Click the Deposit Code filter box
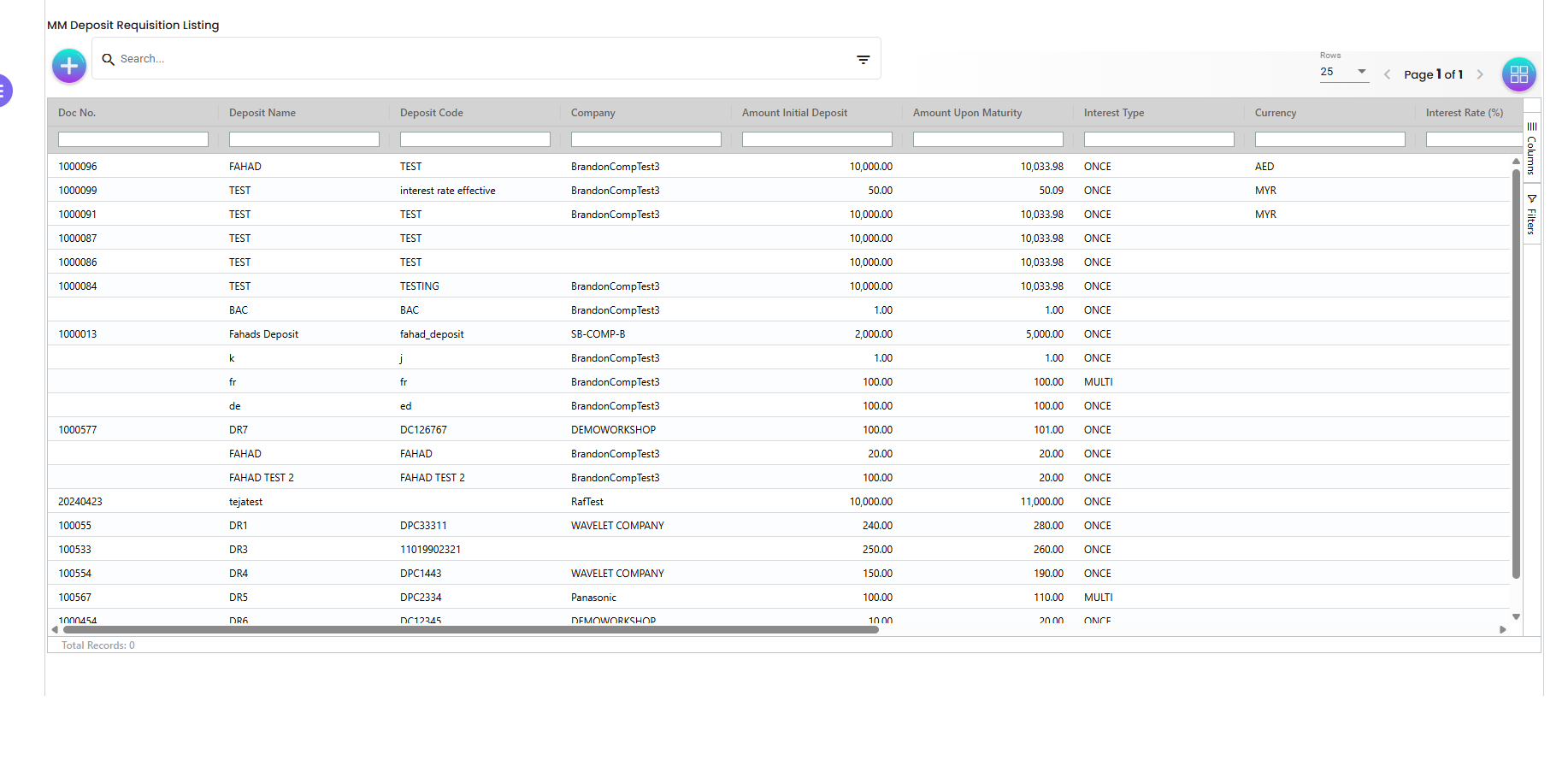Image resolution: width=1568 pixels, height=766 pixels. tap(475, 139)
